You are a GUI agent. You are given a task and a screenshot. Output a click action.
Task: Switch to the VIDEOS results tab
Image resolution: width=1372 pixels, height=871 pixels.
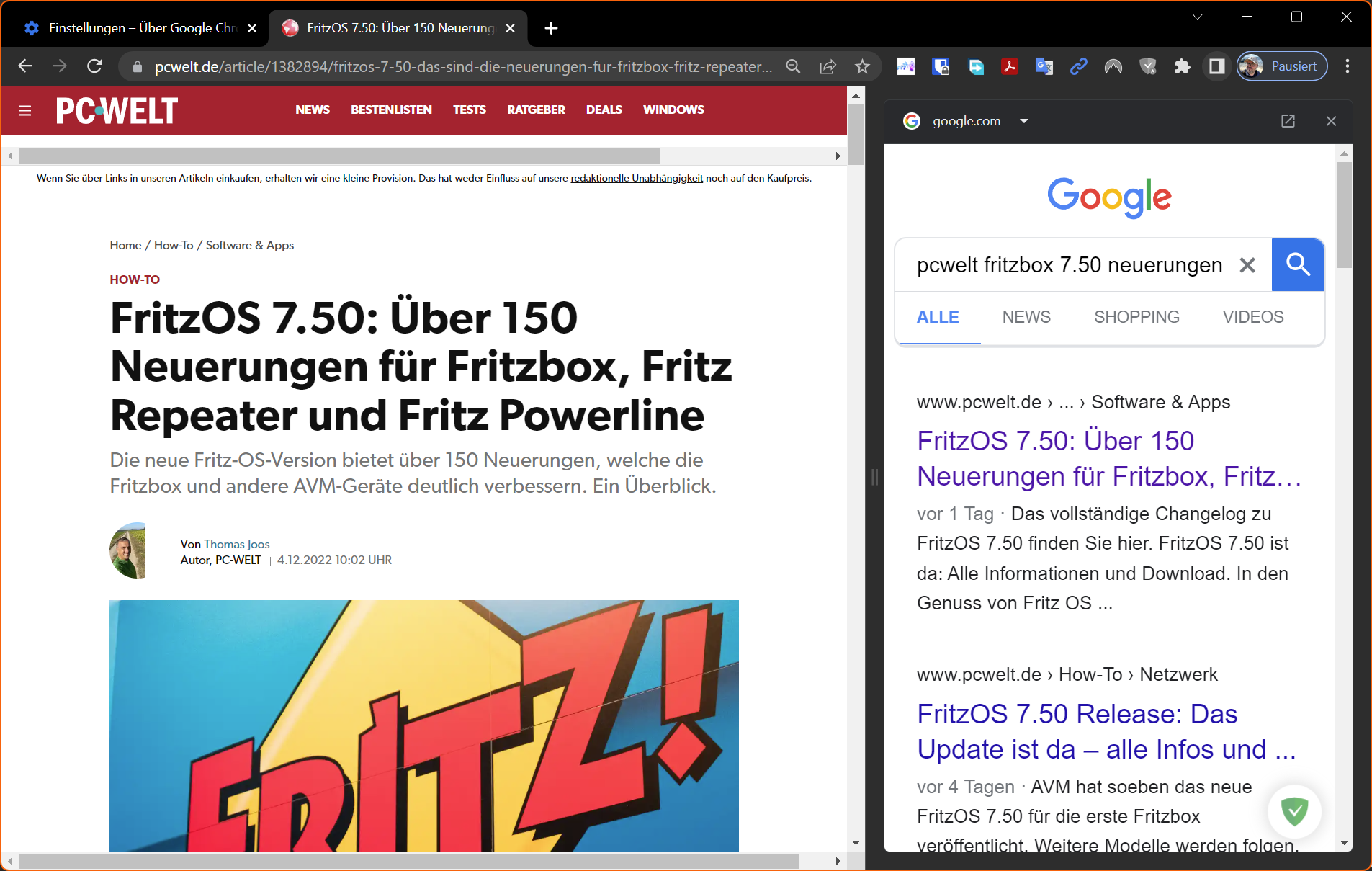coord(1253,317)
